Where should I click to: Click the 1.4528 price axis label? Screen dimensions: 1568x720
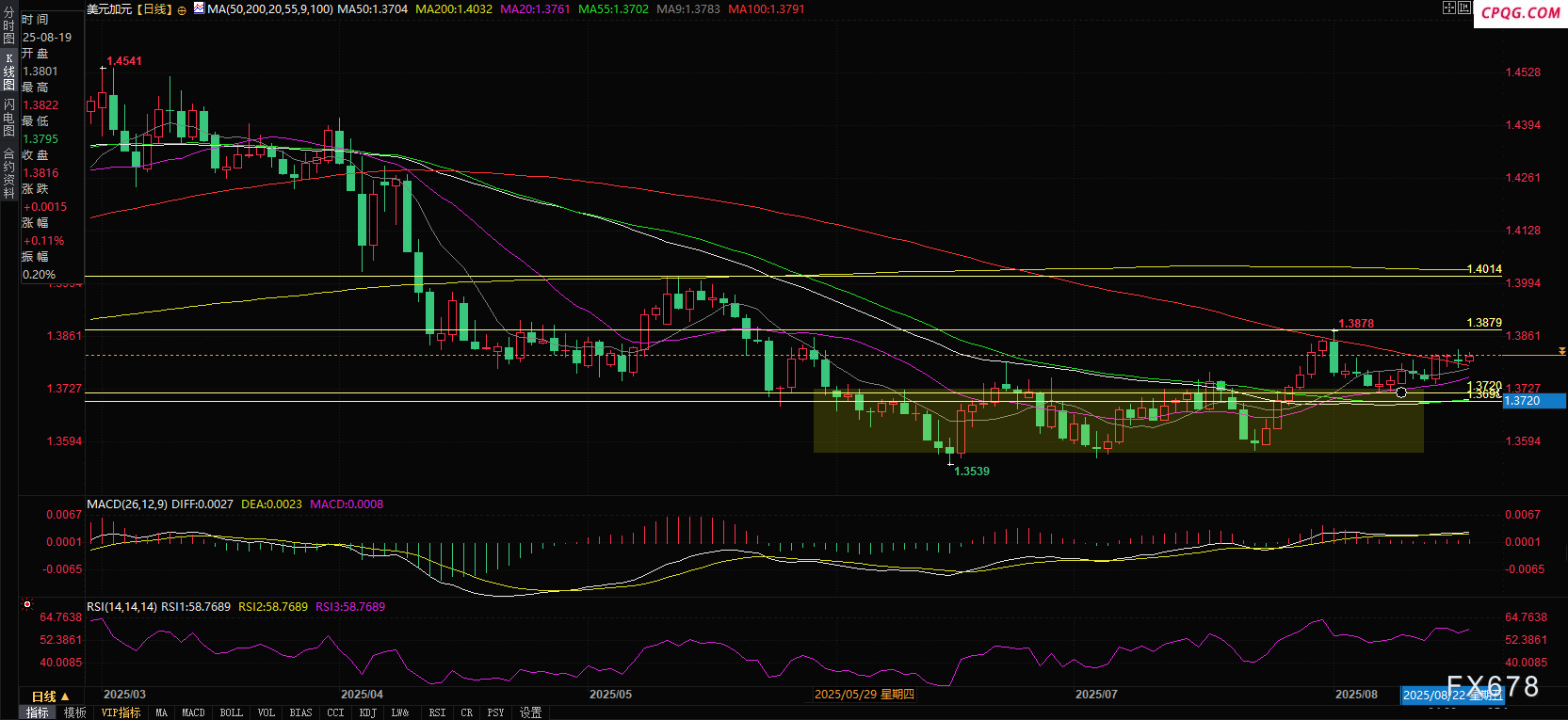[1523, 72]
